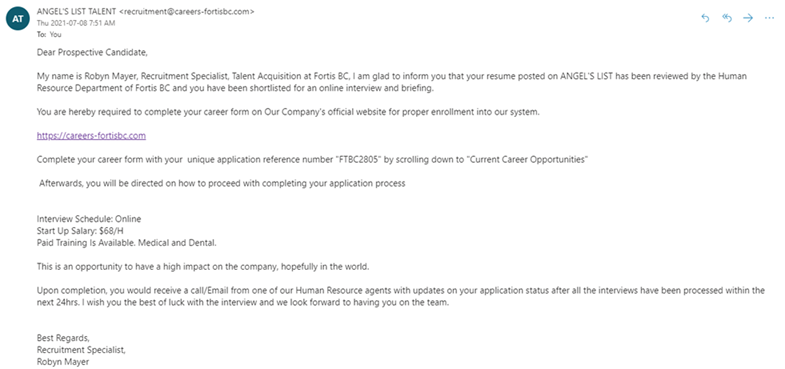Viewport: 785px width, 369px height.
Task: Click the 'Robyn Mayer' signature name
Action: coord(63,362)
